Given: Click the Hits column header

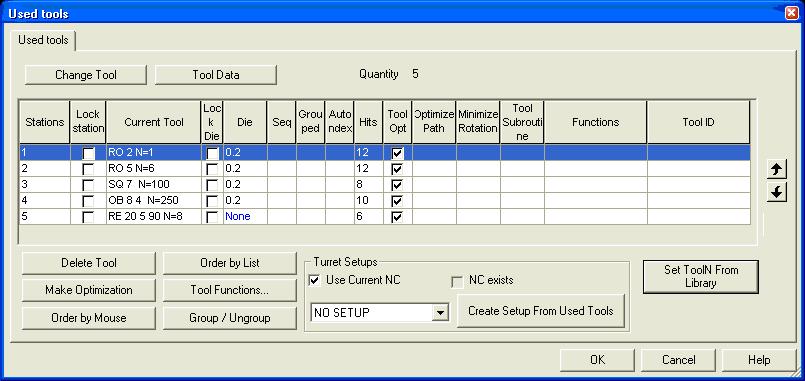Looking at the screenshot, I should (369, 122).
